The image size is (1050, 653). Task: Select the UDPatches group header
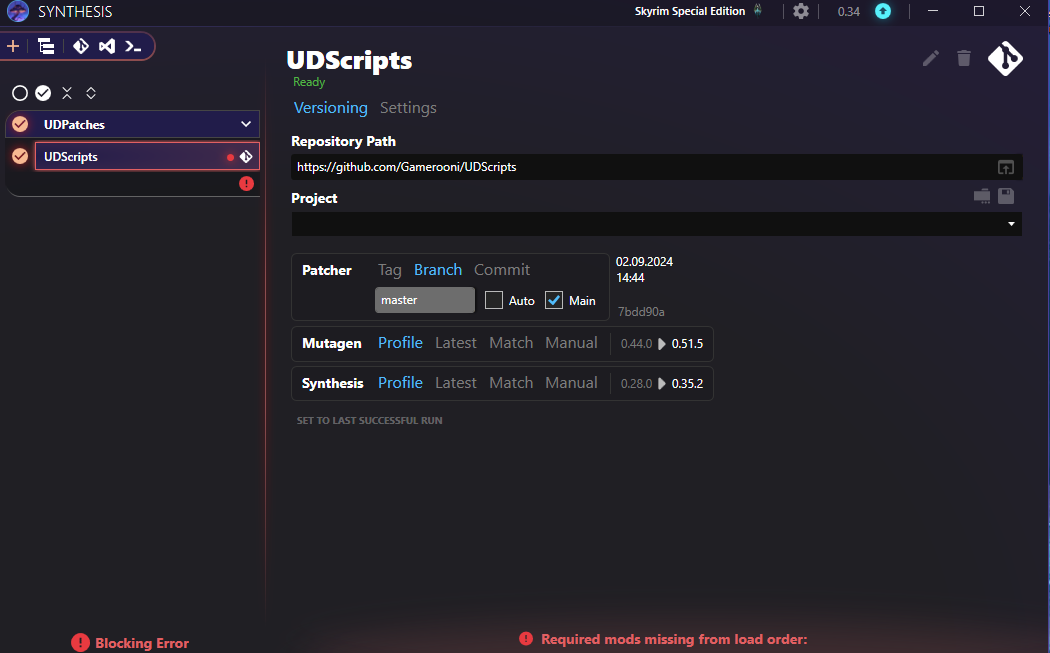[133, 124]
